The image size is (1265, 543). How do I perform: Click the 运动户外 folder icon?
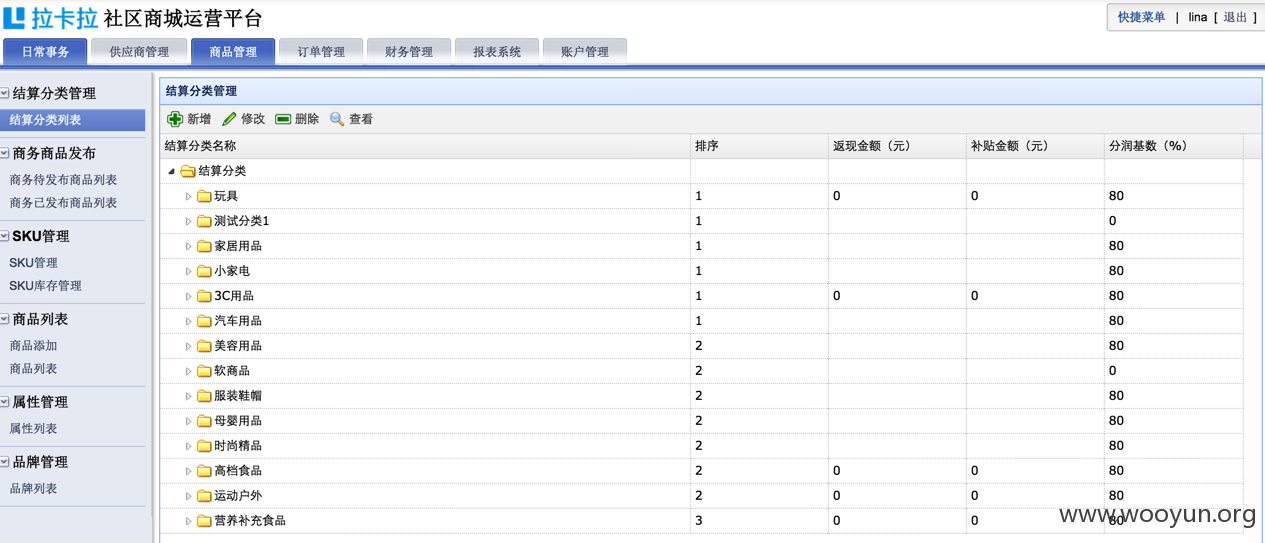coord(204,496)
